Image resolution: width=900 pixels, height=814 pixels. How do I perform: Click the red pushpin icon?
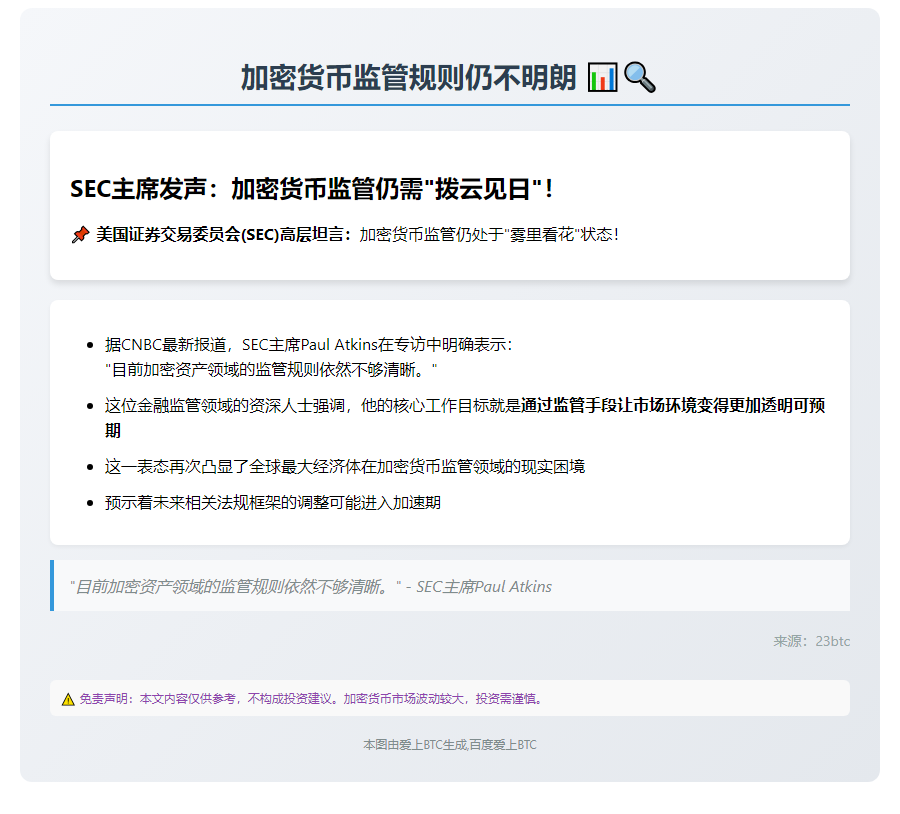pos(81,235)
